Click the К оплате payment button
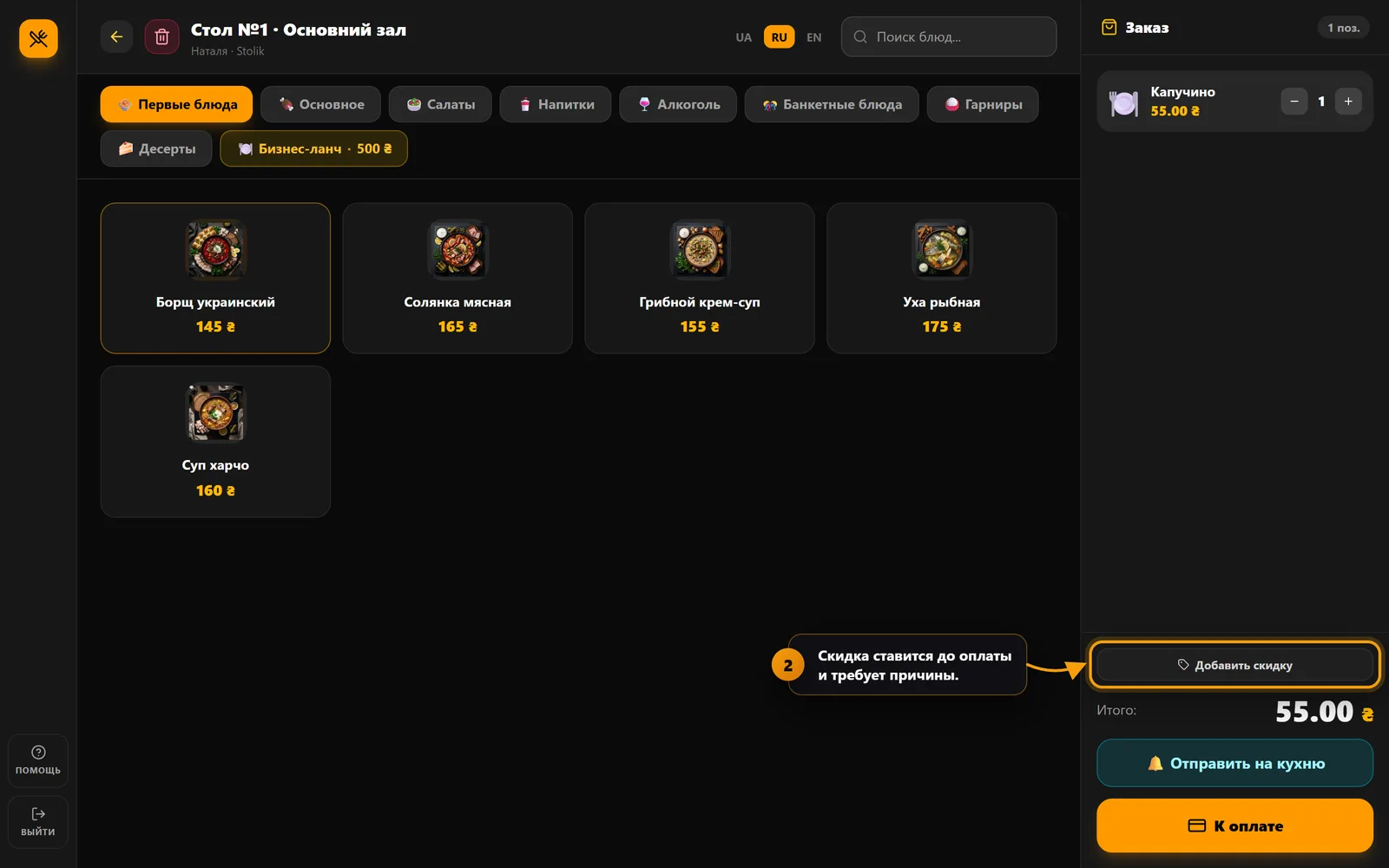Viewport: 1389px width, 868px height. click(1234, 825)
